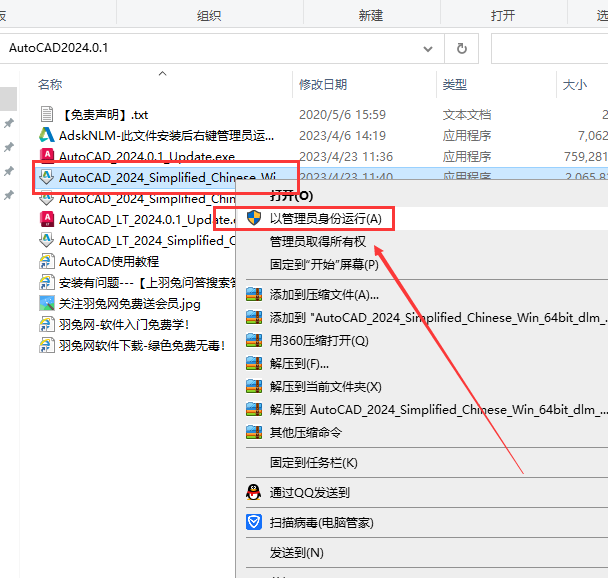Click the search box beside refresh
Image resolution: width=608 pixels, height=578 pixels.
coord(550,48)
